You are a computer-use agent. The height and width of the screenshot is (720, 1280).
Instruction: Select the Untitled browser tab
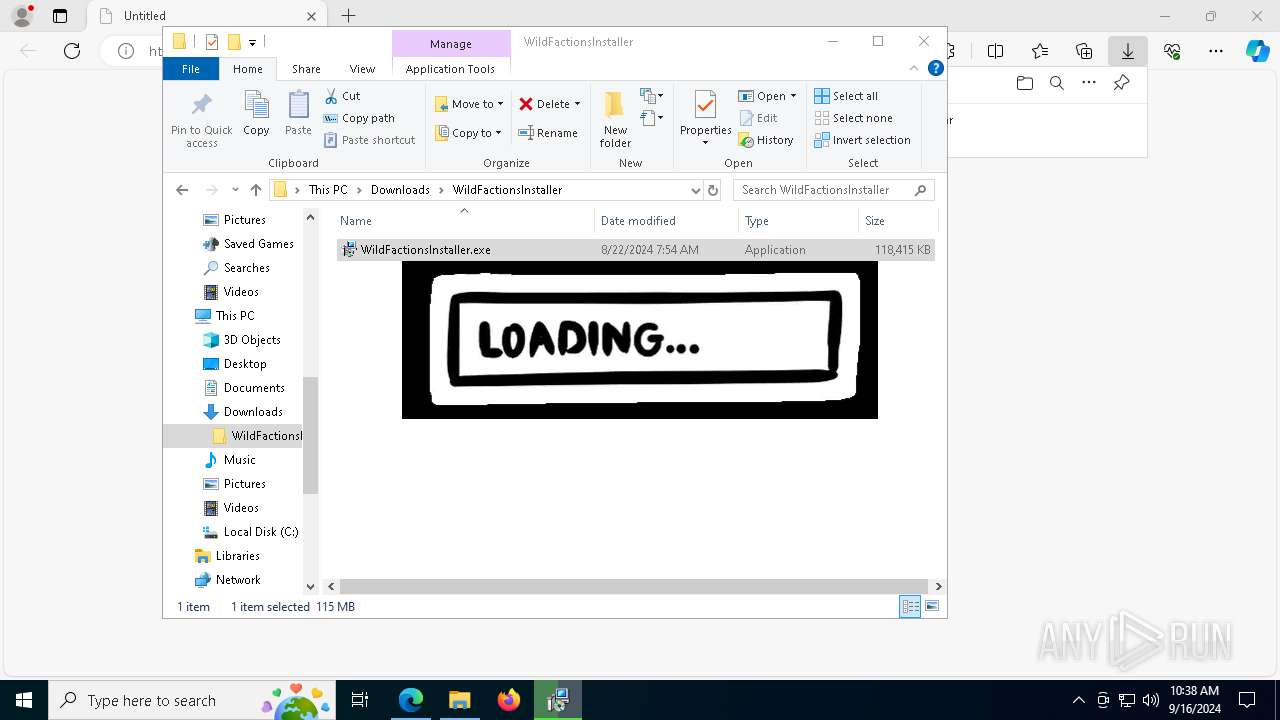[x=206, y=16]
